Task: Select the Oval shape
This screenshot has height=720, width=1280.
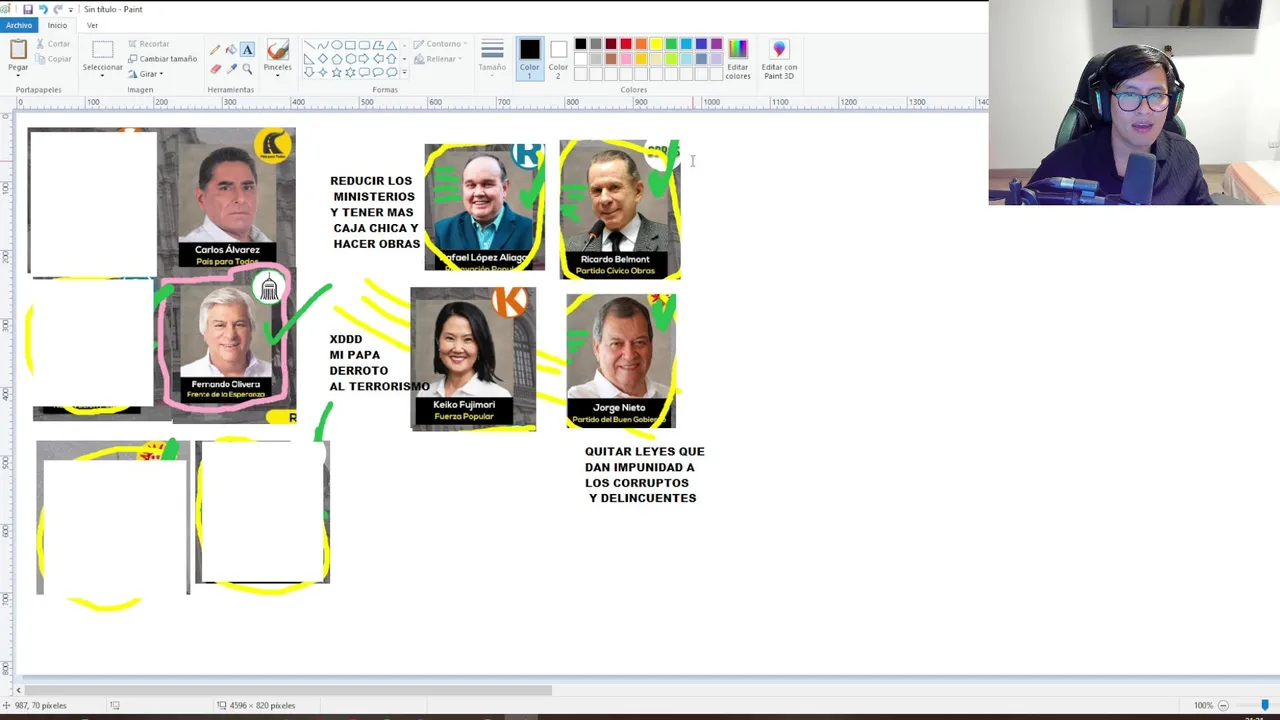Action: (337, 45)
